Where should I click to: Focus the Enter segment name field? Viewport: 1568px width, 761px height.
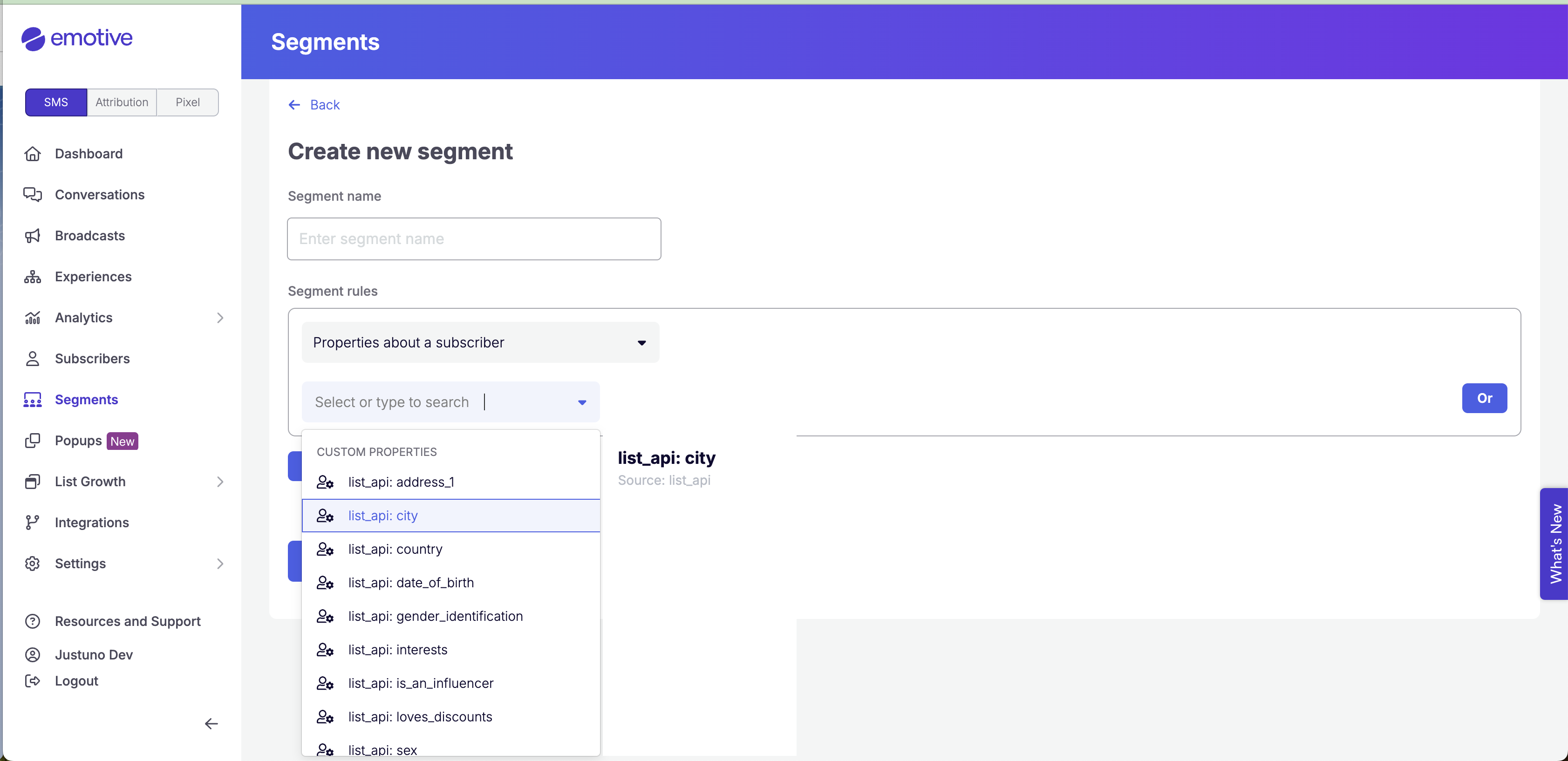(474, 239)
